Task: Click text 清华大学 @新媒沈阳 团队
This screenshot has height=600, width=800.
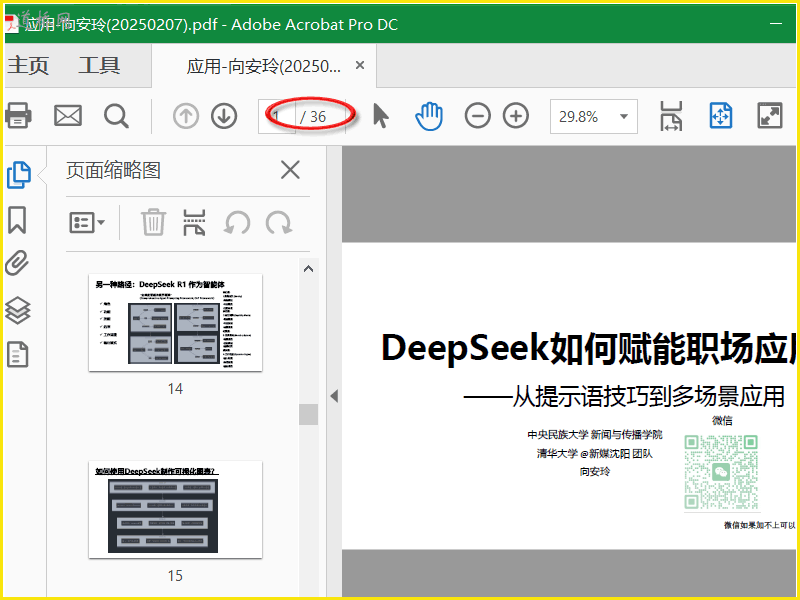Action: pyautogui.click(x=594, y=453)
